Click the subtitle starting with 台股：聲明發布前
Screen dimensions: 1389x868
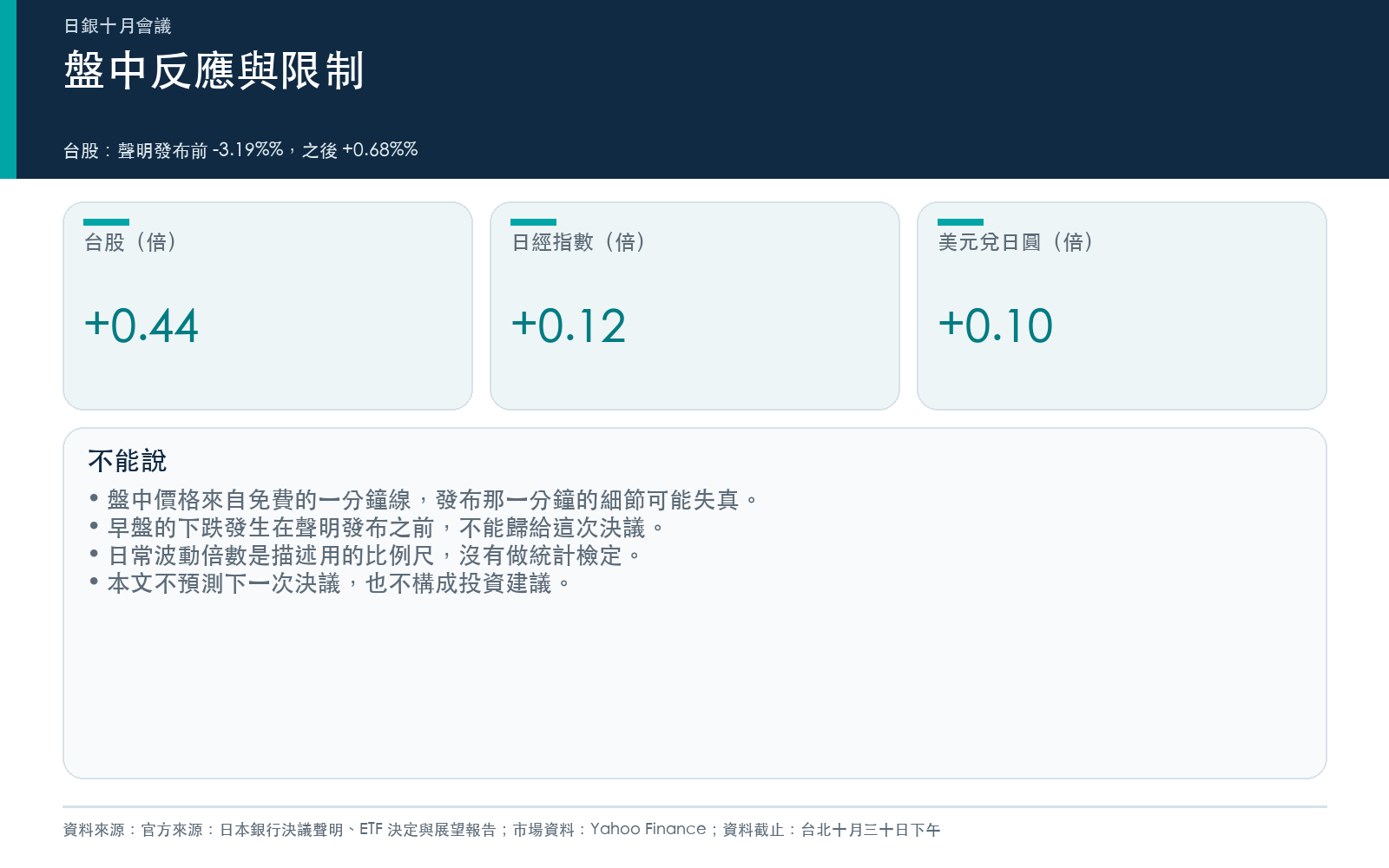point(240,150)
